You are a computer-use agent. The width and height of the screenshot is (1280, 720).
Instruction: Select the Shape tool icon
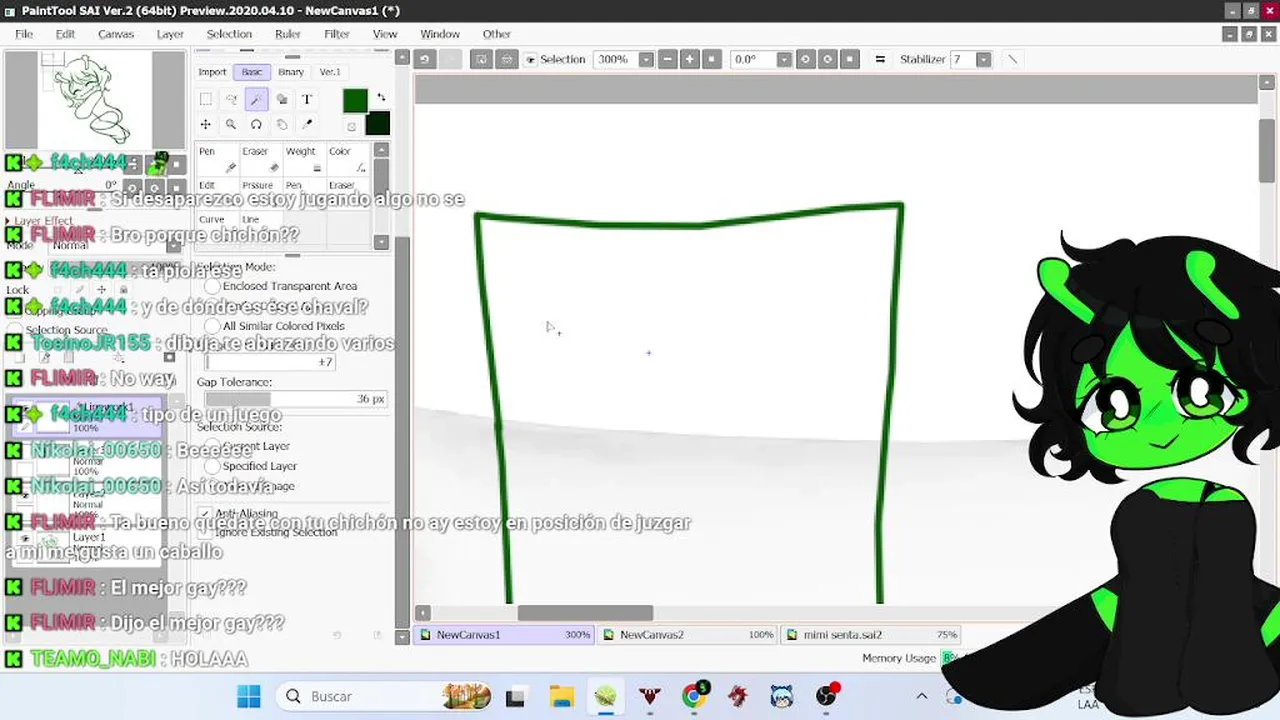(282, 99)
